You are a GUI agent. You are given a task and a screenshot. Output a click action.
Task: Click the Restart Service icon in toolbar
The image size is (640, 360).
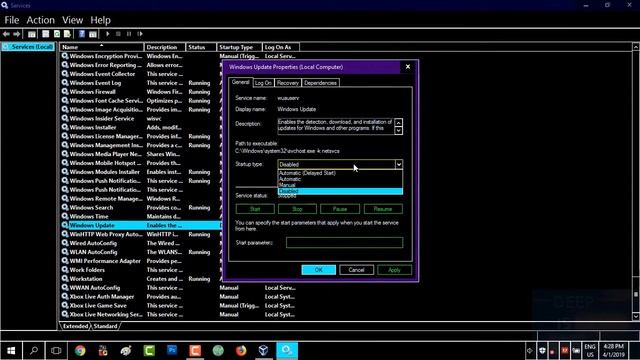140,34
